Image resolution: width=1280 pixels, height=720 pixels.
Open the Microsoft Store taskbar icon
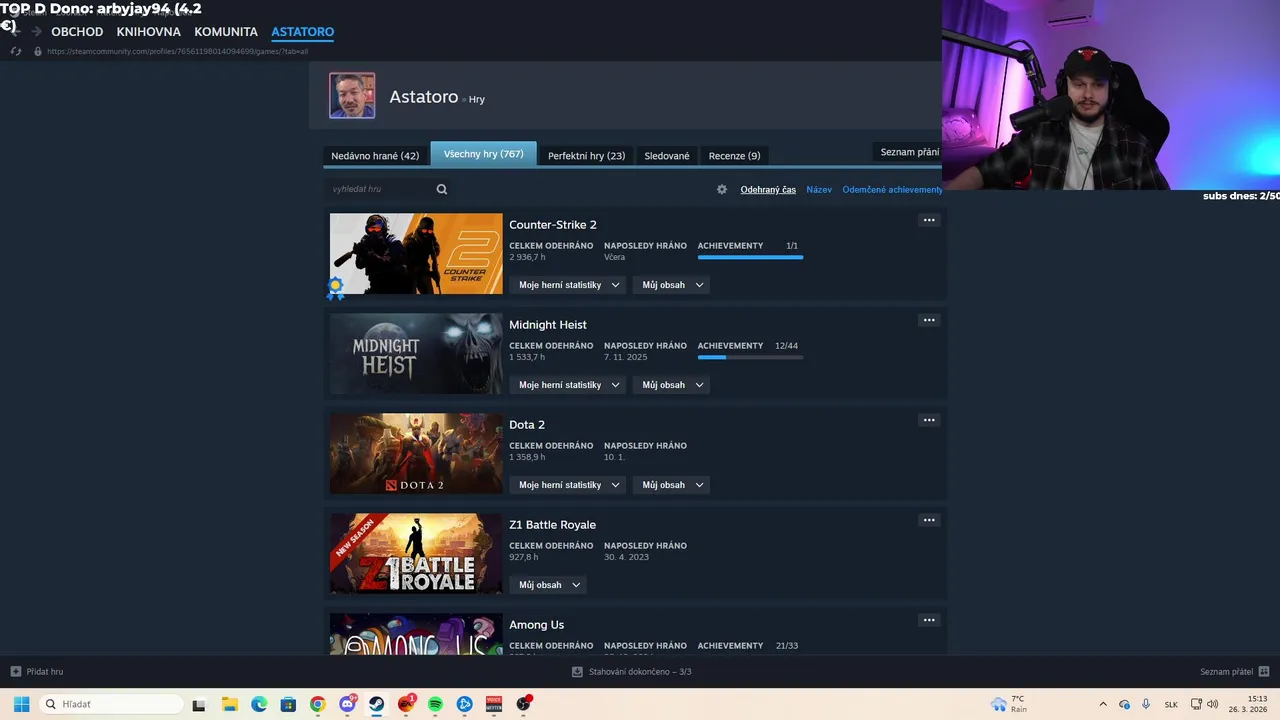[x=288, y=704]
